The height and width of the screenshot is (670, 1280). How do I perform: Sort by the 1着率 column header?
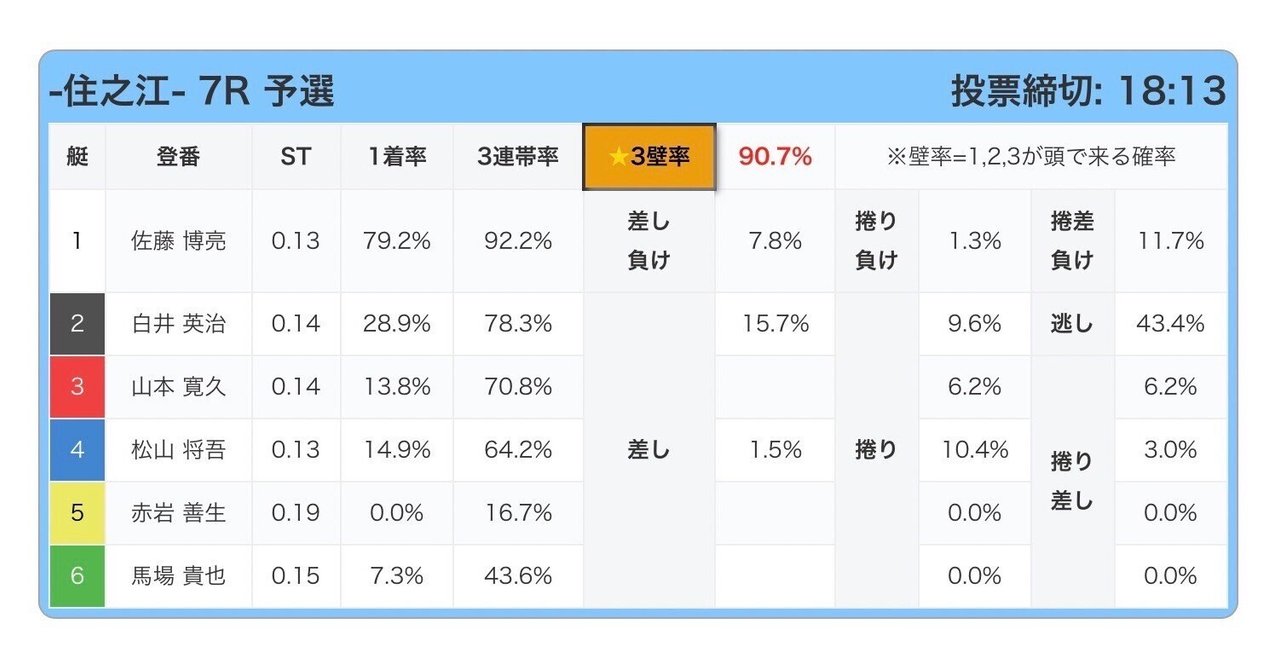point(396,157)
